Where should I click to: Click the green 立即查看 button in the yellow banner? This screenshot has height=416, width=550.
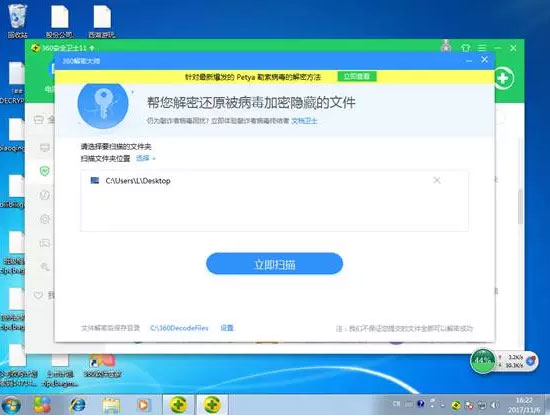point(357,76)
